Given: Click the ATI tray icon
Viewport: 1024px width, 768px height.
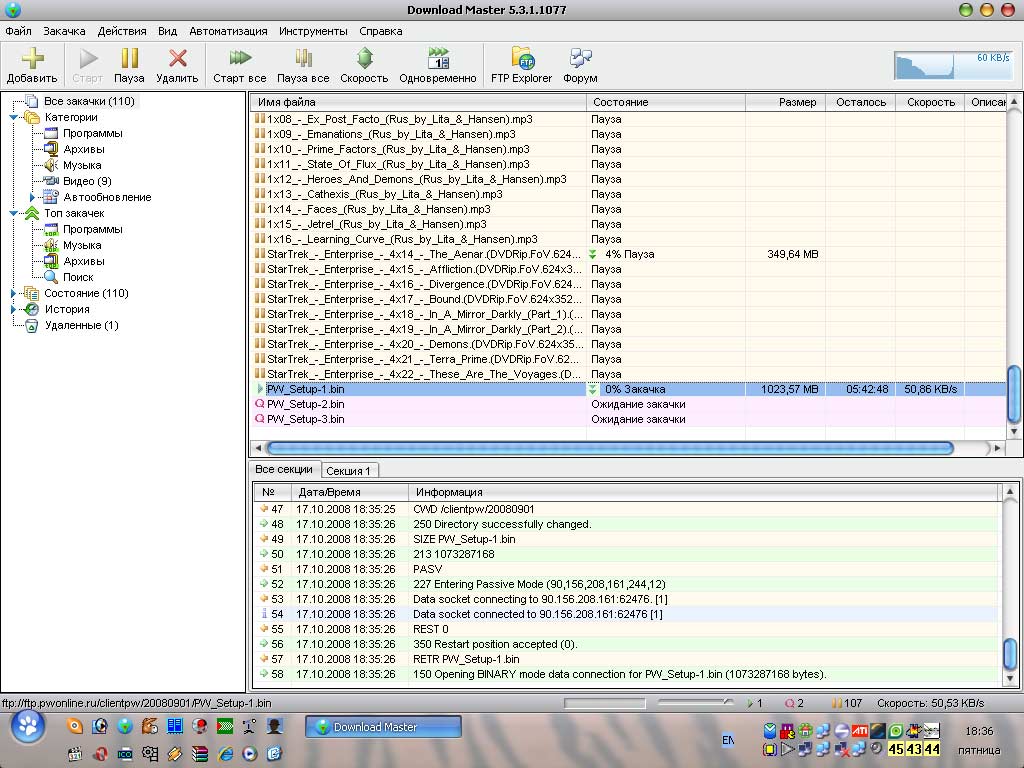Looking at the screenshot, I should coord(860,731).
